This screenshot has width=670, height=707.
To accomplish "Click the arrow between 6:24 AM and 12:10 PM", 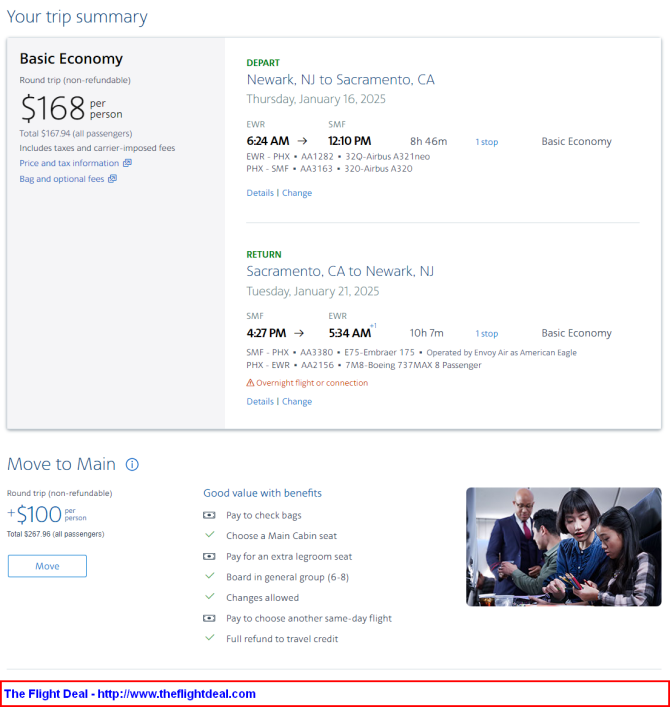I will [302, 141].
